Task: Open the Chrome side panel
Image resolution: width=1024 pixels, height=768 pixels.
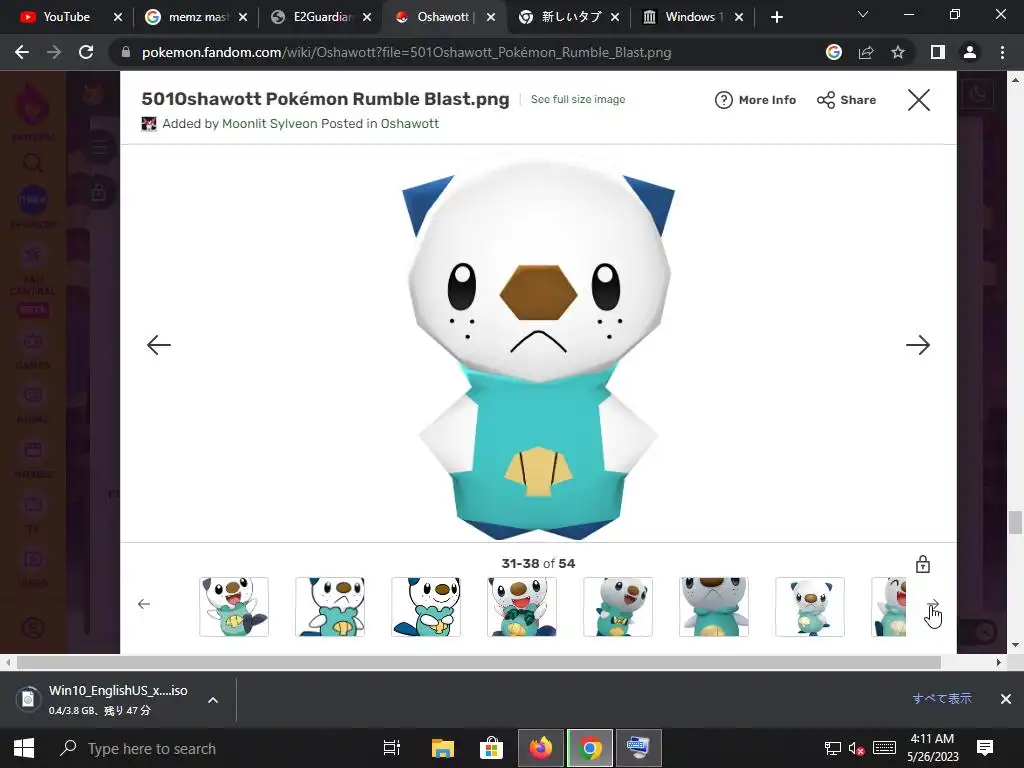Action: tap(938, 52)
